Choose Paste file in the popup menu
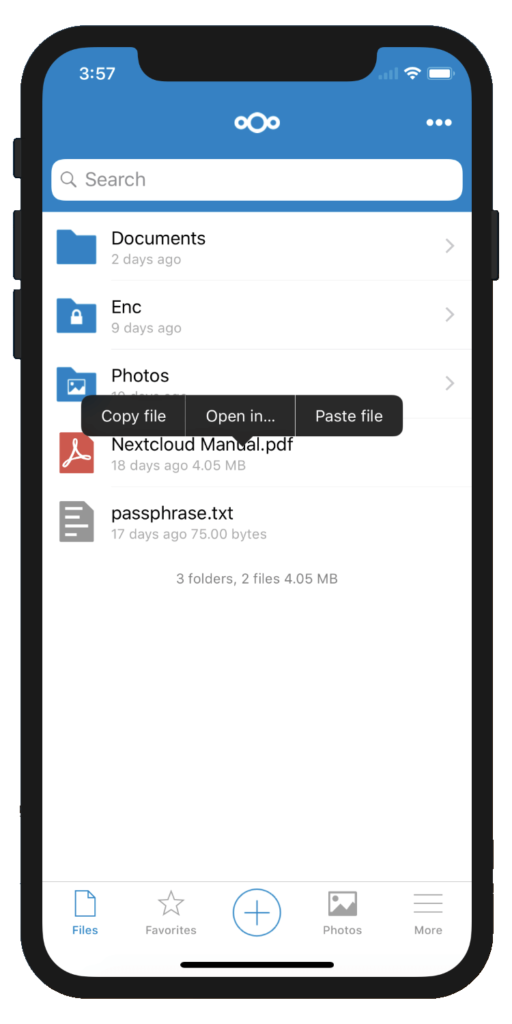The width and height of the screenshot is (512, 1024). point(349,416)
